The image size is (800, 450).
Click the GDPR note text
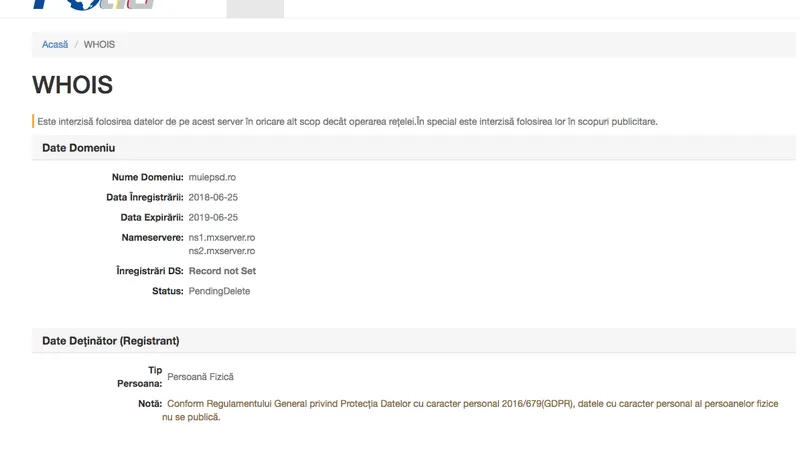[x=470, y=410]
